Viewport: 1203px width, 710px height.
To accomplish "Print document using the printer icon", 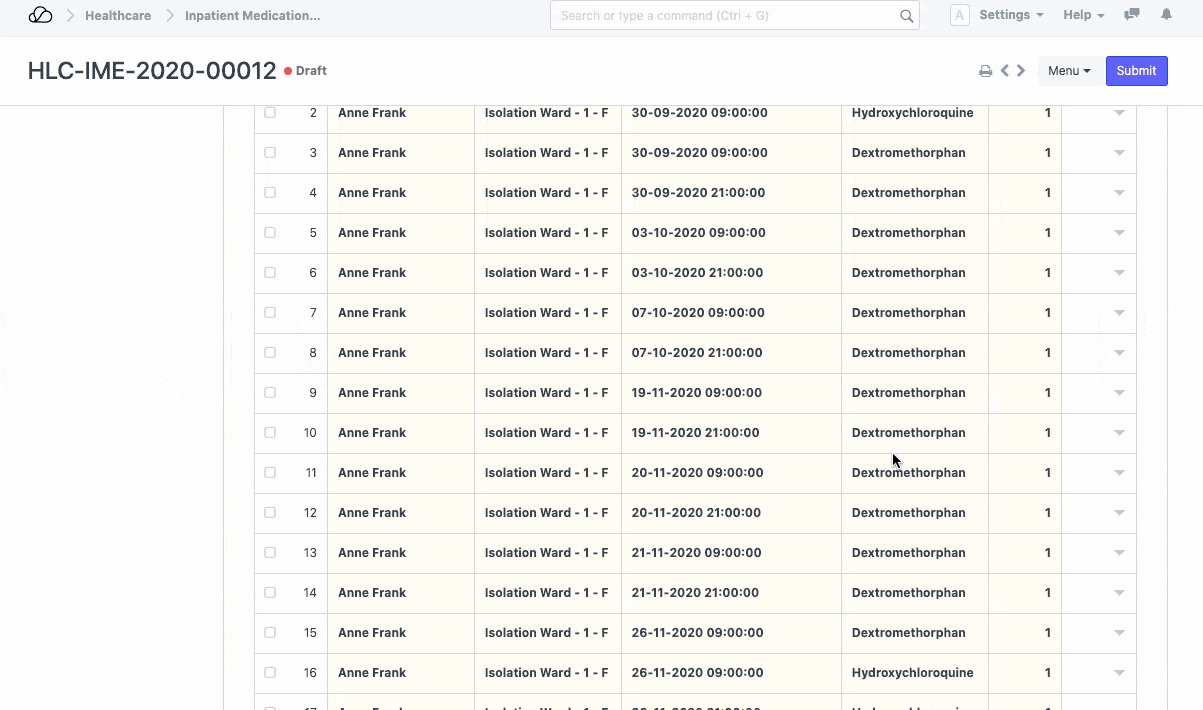I will (985, 71).
